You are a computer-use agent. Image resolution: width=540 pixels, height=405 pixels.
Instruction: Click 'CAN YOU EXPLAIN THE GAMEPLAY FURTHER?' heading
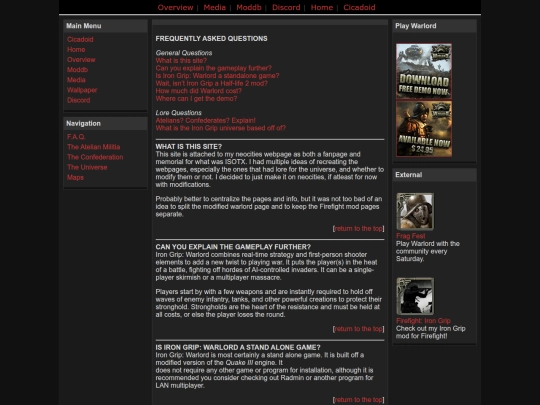point(233,247)
